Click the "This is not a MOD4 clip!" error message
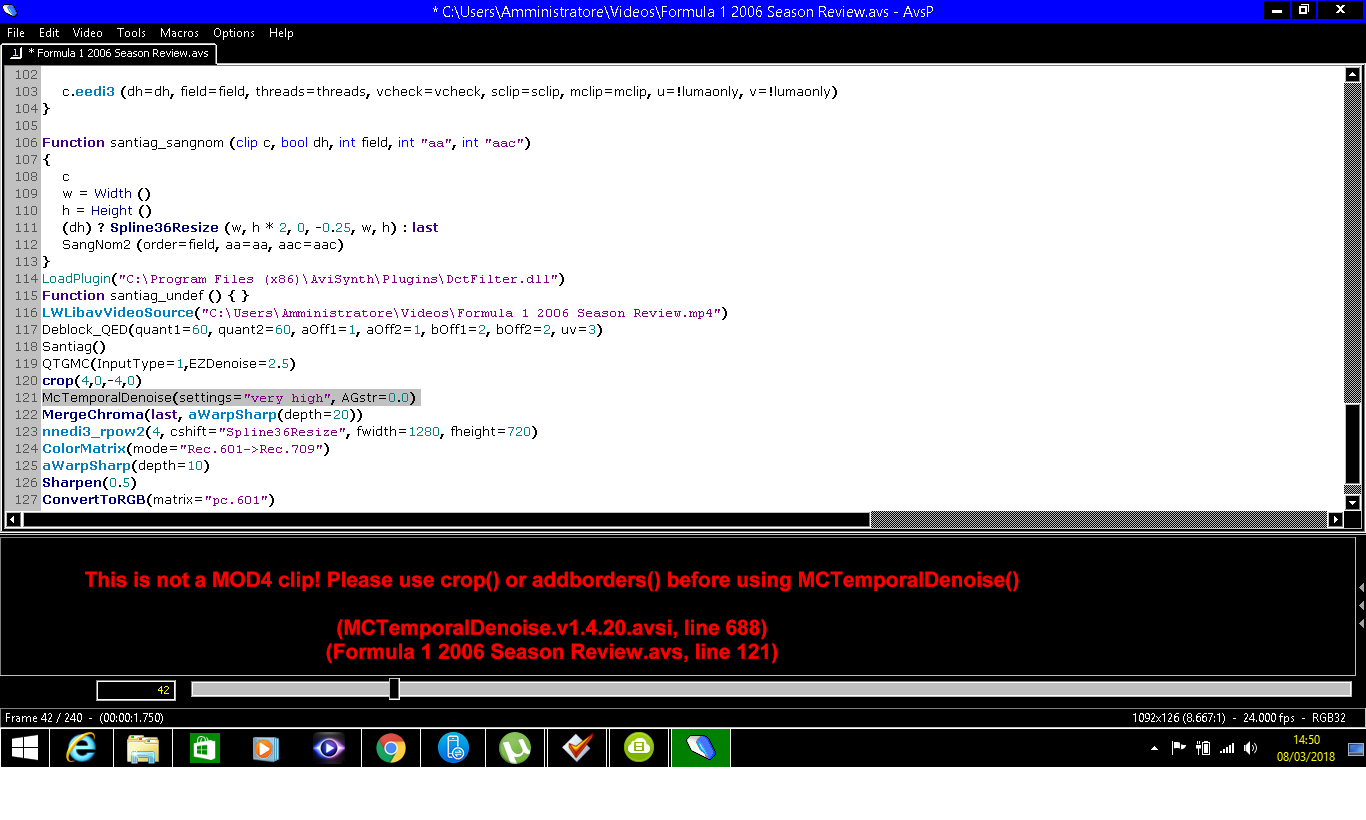The width and height of the screenshot is (1366, 820). 552,580
